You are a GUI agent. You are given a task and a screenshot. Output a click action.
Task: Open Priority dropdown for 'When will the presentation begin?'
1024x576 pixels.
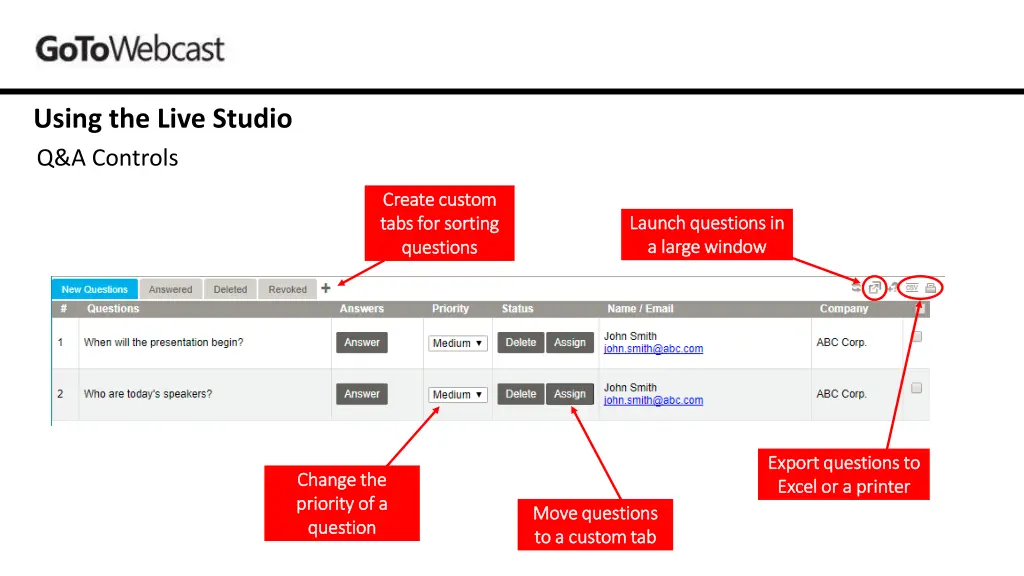[458, 343]
